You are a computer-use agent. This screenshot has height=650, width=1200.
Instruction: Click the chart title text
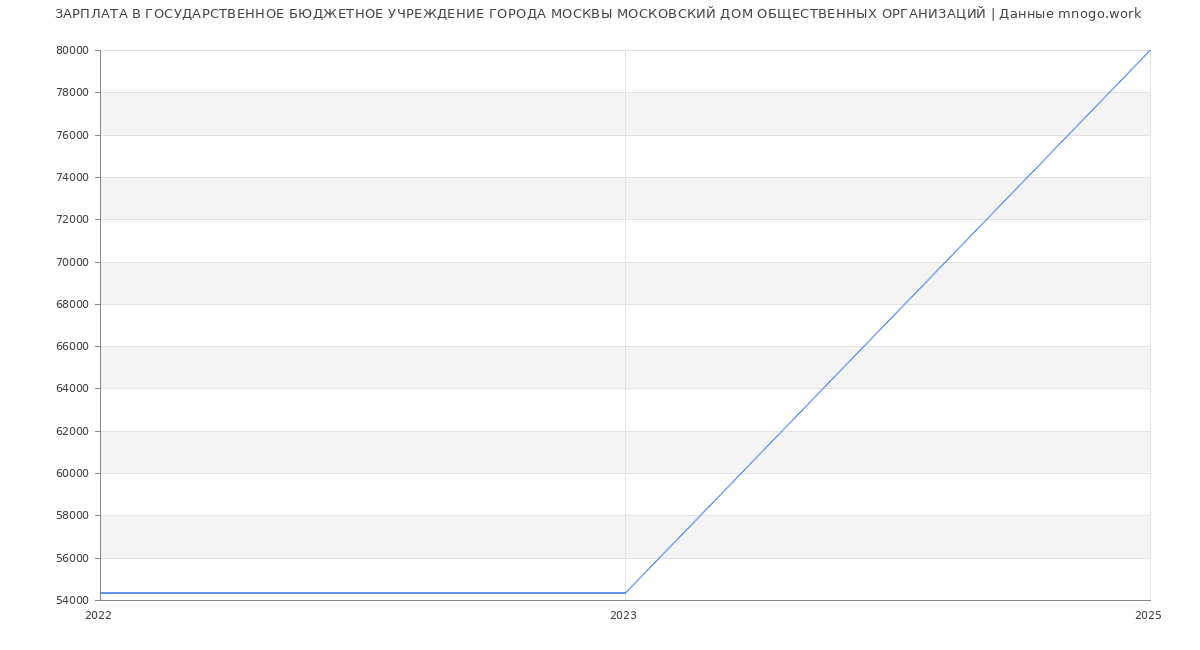(x=598, y=14)
